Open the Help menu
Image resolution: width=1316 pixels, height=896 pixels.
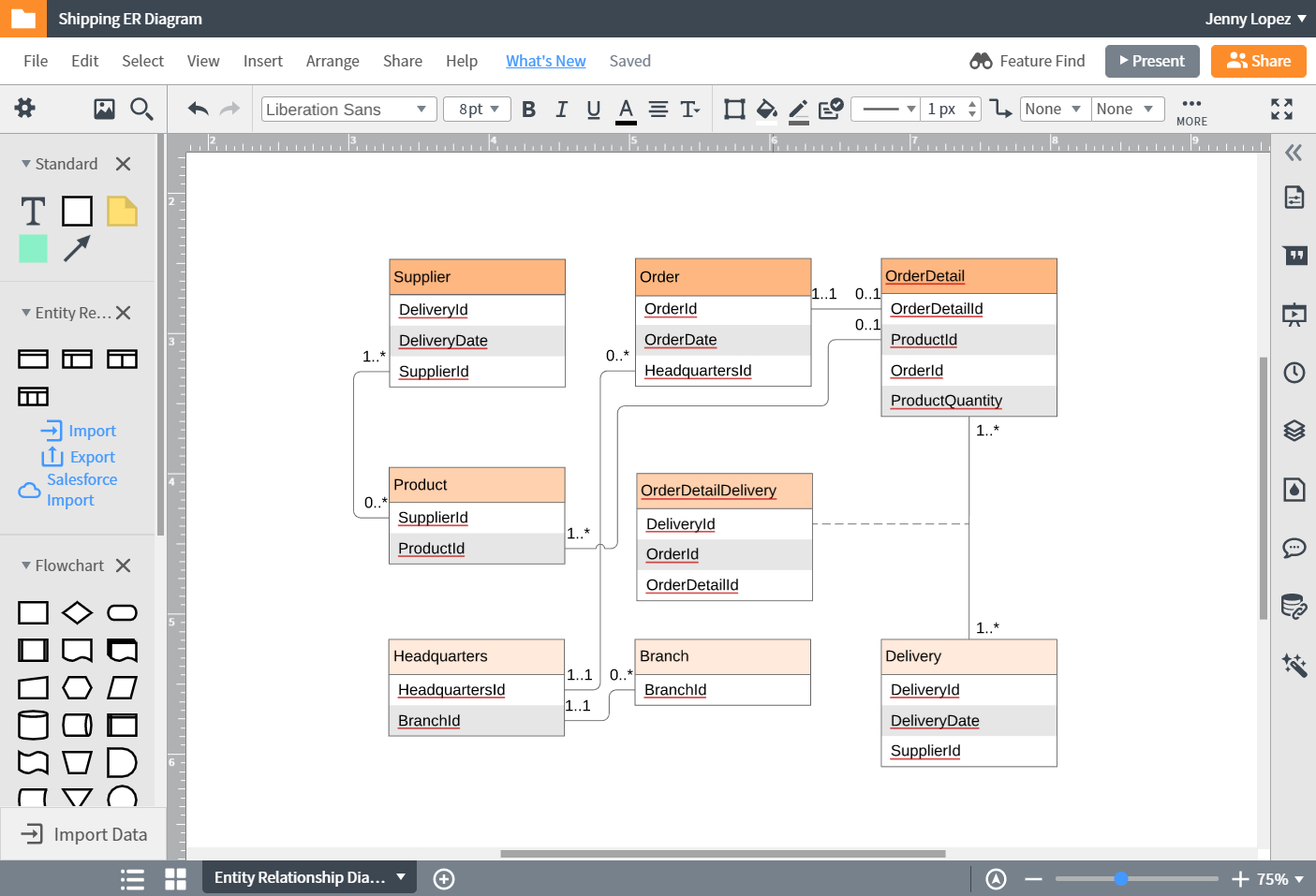(462, 61)
